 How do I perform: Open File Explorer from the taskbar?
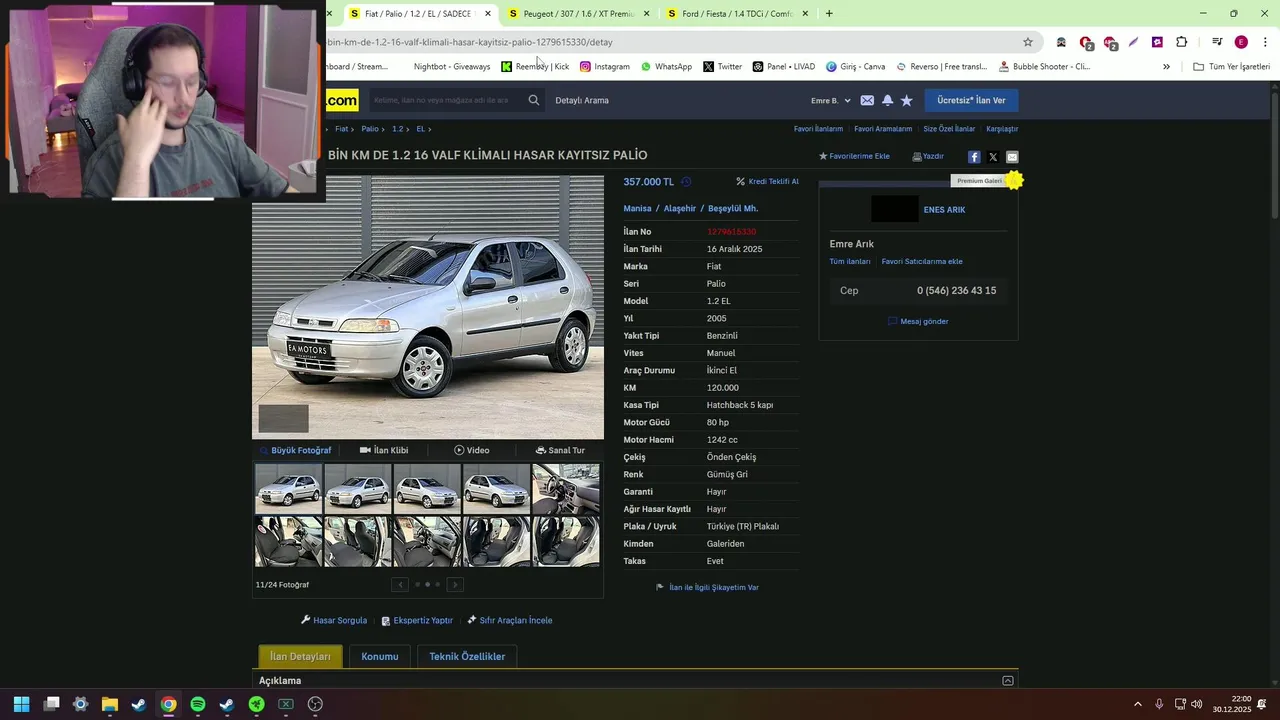[x=110, y=704]
